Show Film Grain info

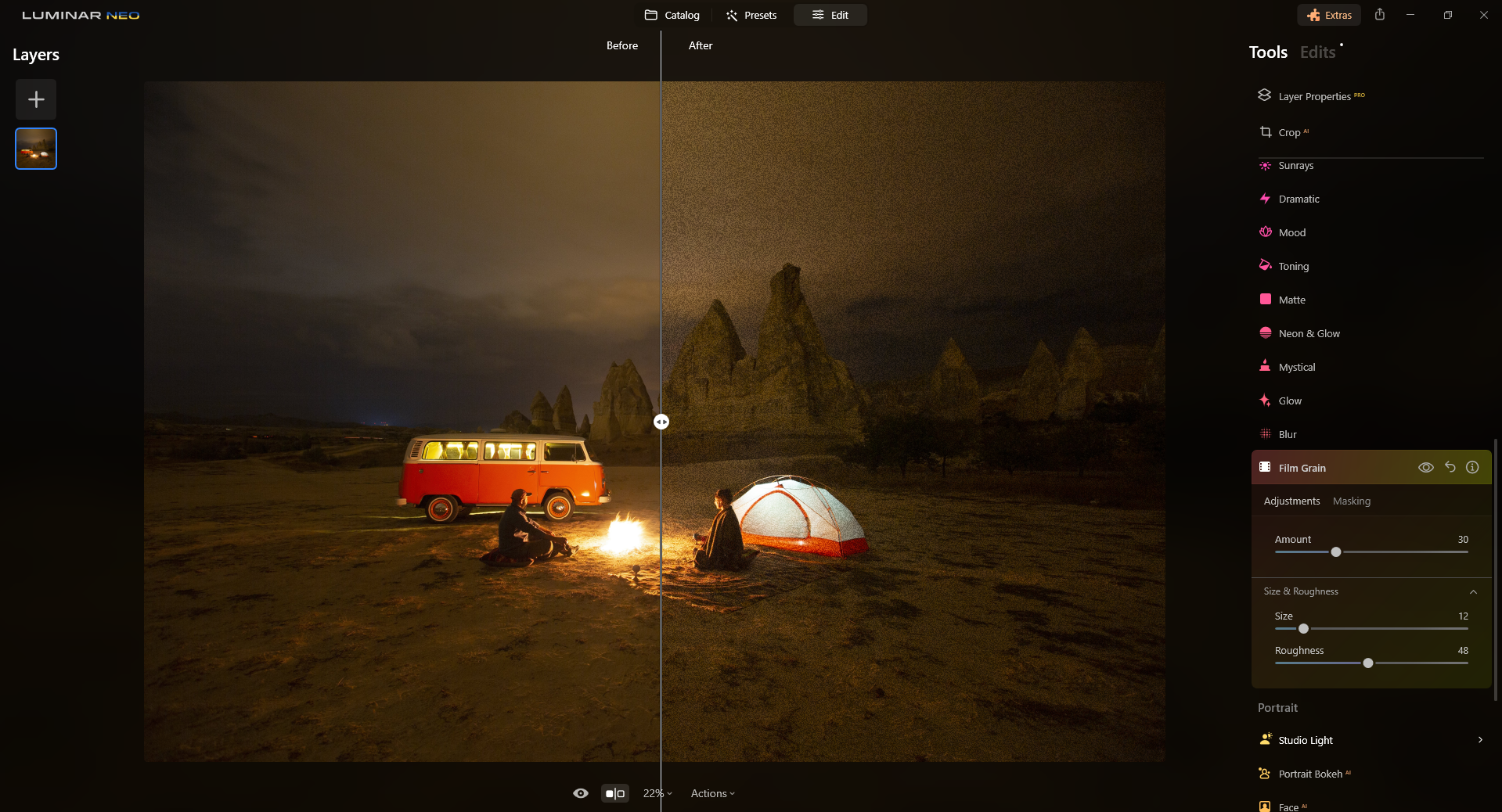click(x=1472, y=467)
